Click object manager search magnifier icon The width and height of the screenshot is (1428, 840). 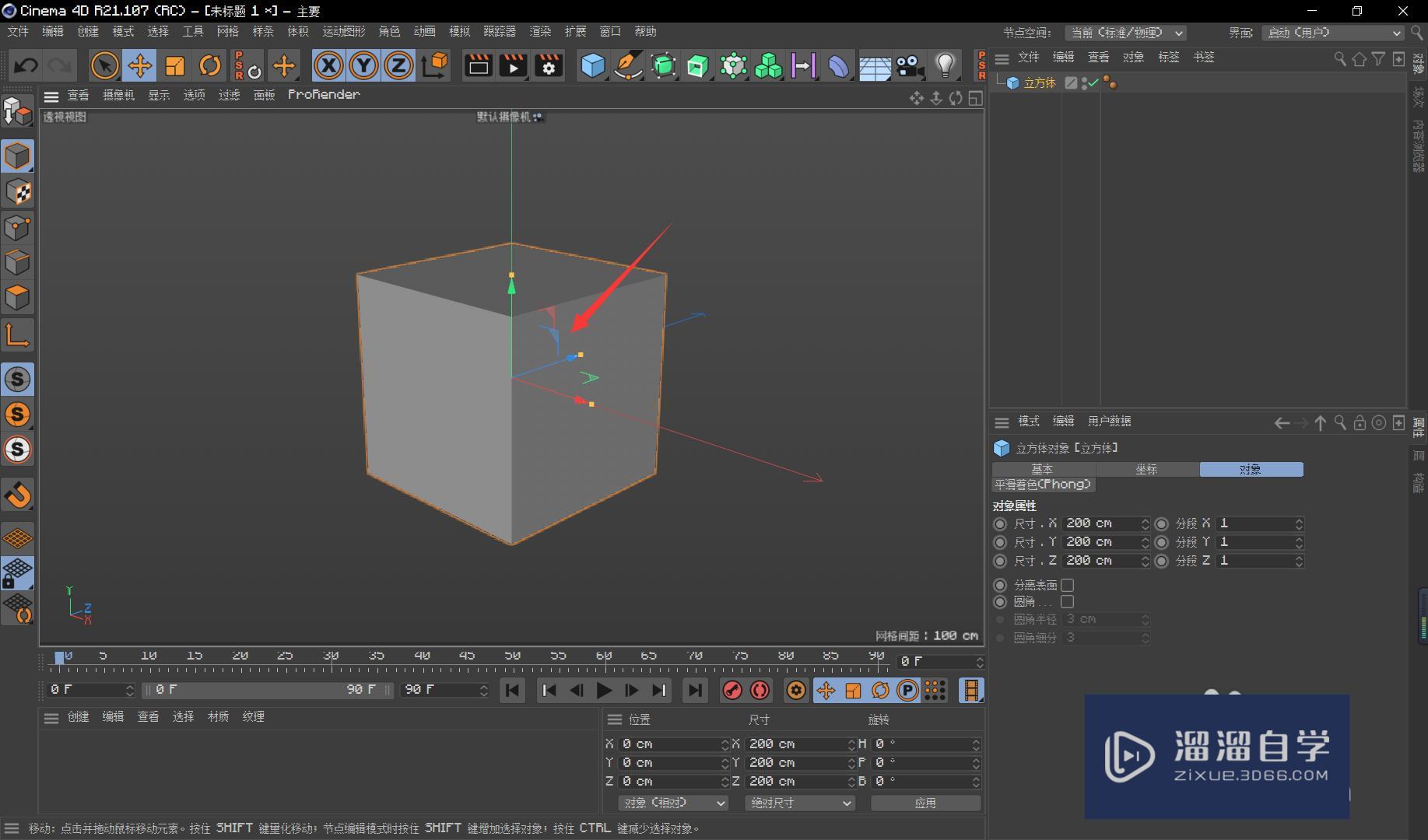(1339, 58)
